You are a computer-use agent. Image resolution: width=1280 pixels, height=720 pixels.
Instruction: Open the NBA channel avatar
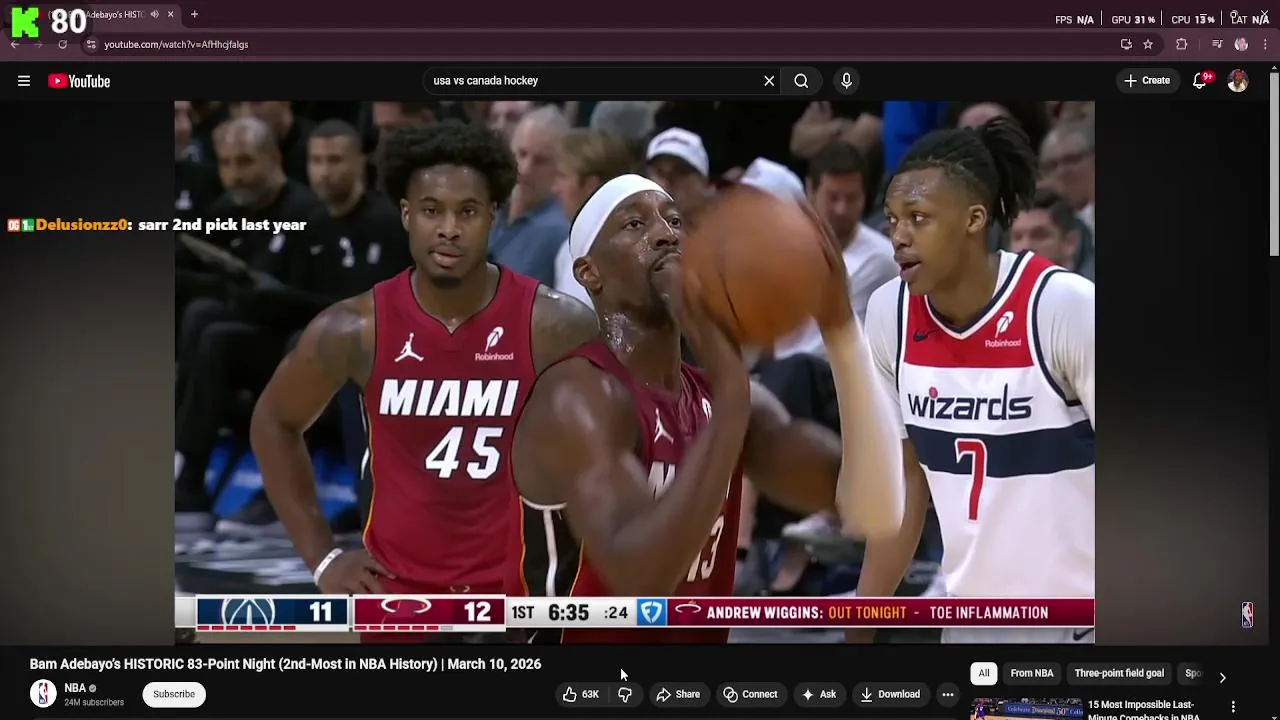tap(43, 693)
